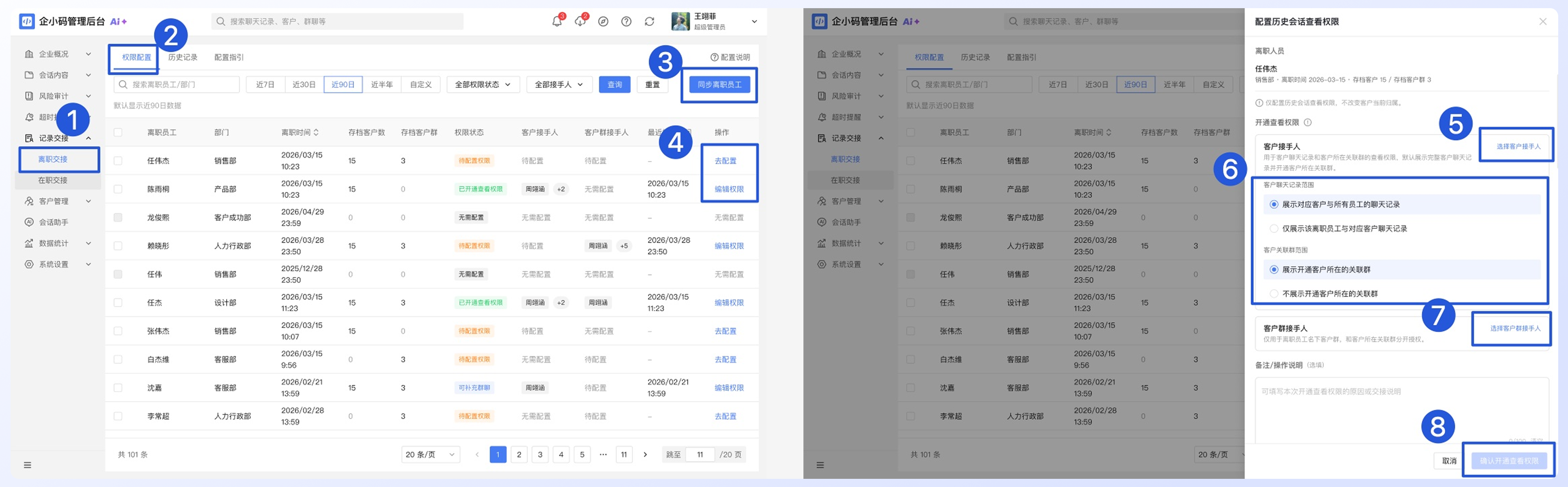The height and width of the screenshot is (487, 1568).
Task: Open cloud download icon with badge 2
Action: [x=579, y=21]
